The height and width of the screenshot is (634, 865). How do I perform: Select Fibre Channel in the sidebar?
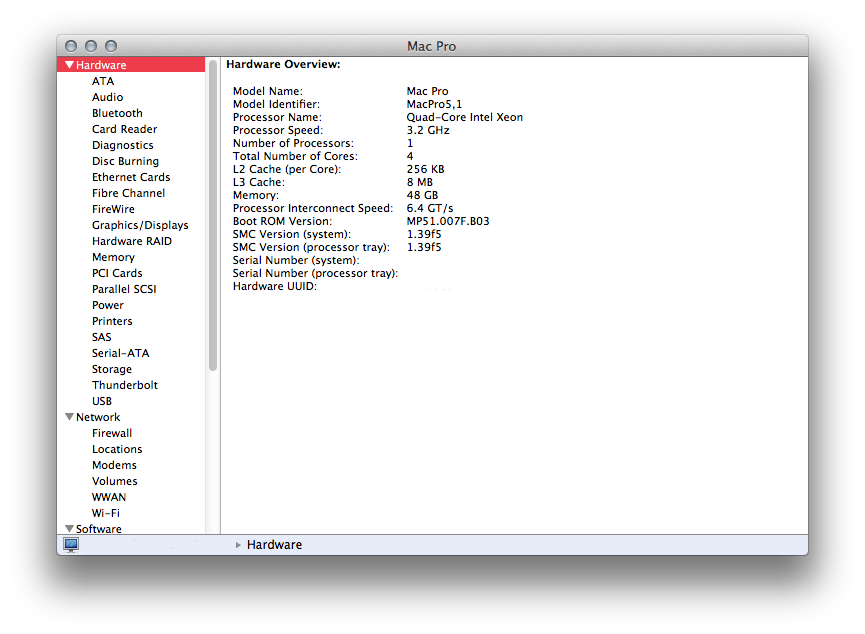click(x=129, y=193)
